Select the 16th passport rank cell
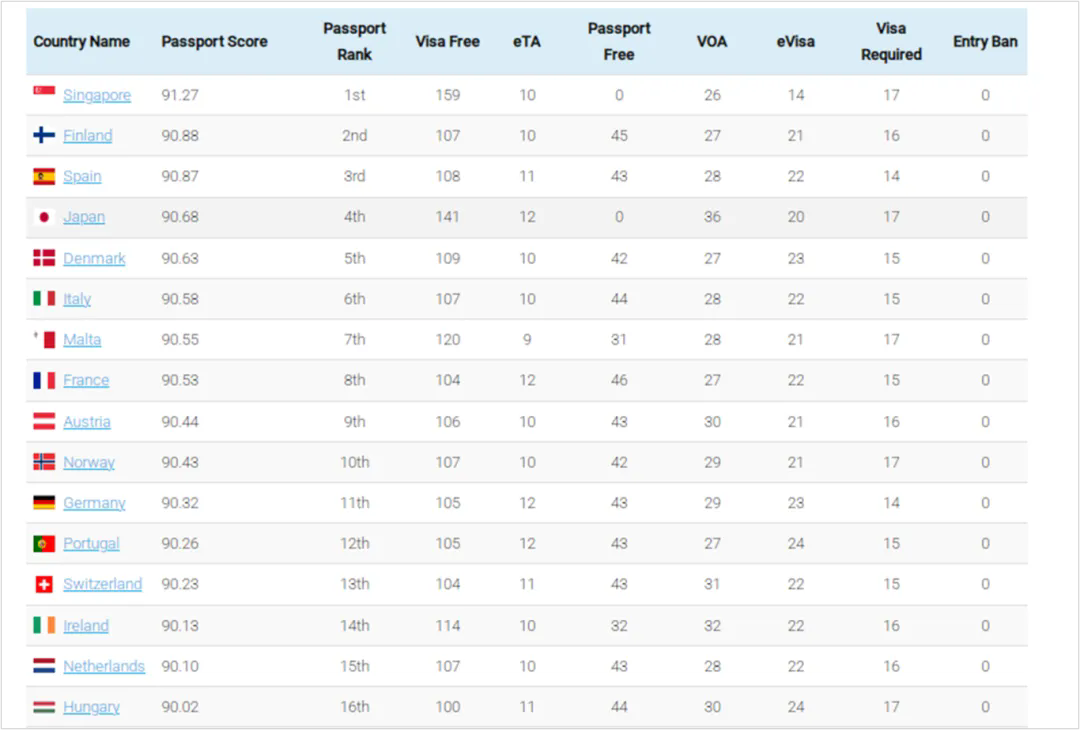Viewport: 1080px width, 730px height. click(x=355, y=707)
